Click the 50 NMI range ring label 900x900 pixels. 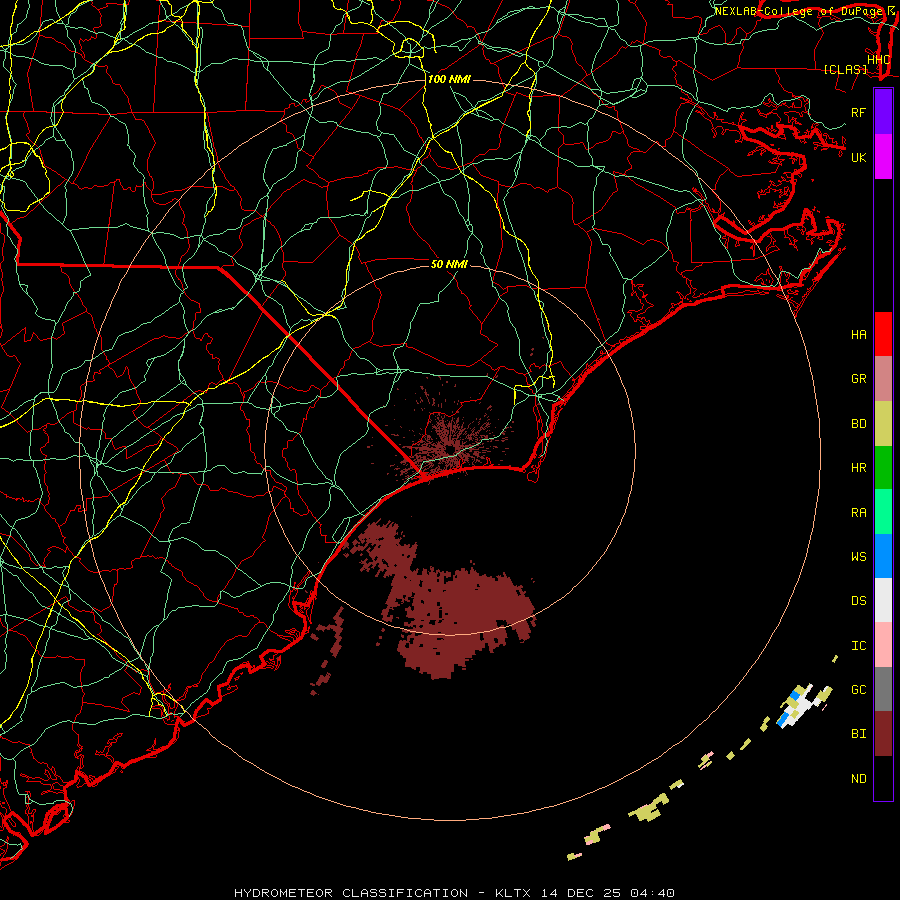(x=449, y=264)
